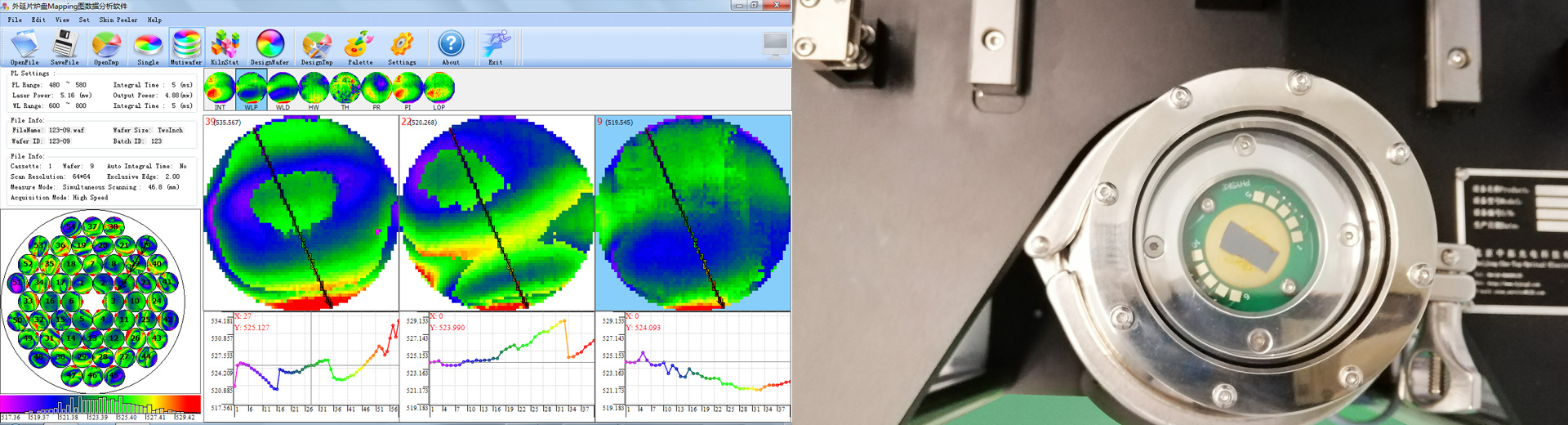
Task: Select the WLD map thumbnail
Action: [x=283, y=88]
